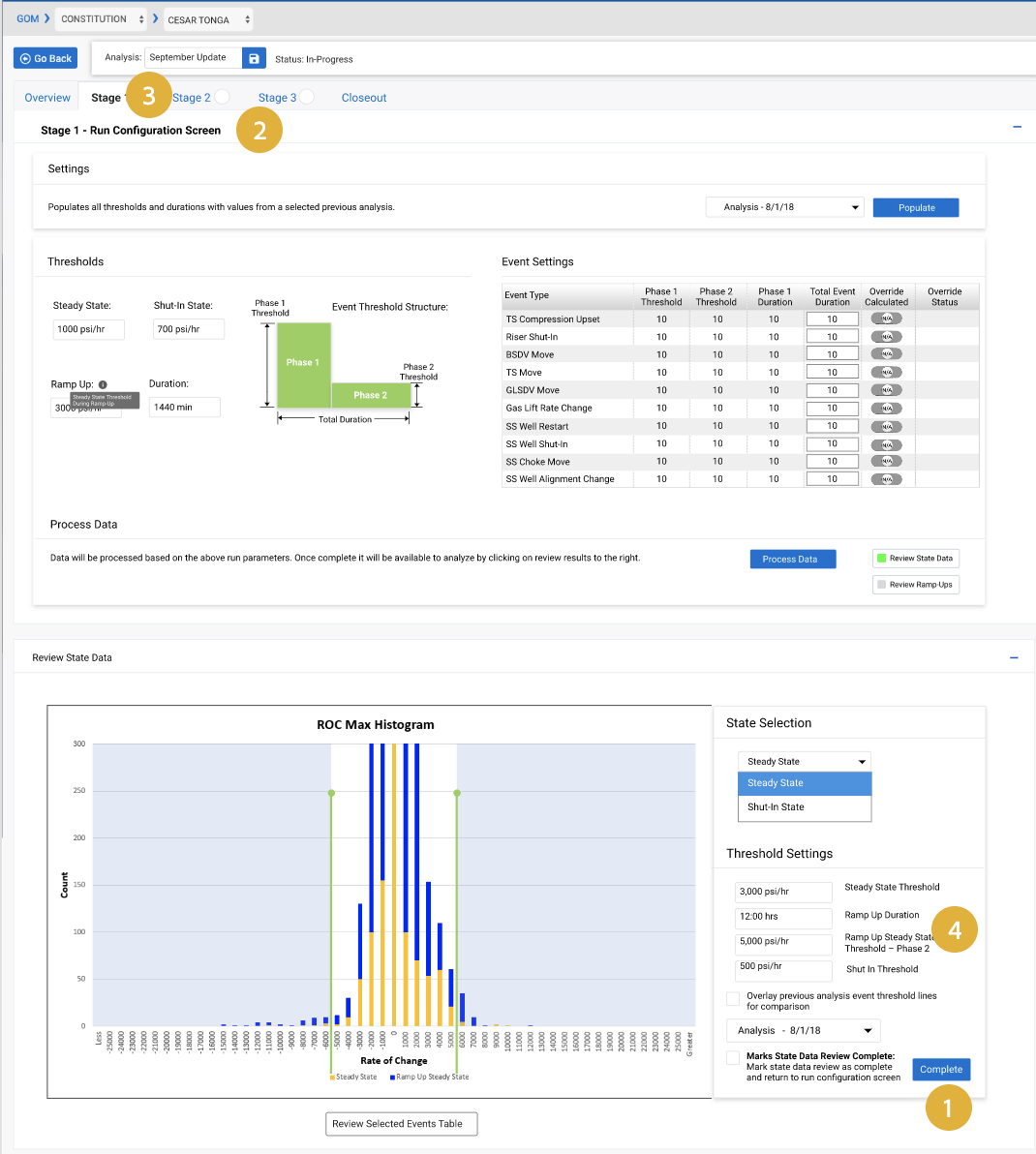Edit Total Event Duration for SS Well Restart
Image resolution: width=1036 pixels, height=1154 pixels.
pos(832,425)
